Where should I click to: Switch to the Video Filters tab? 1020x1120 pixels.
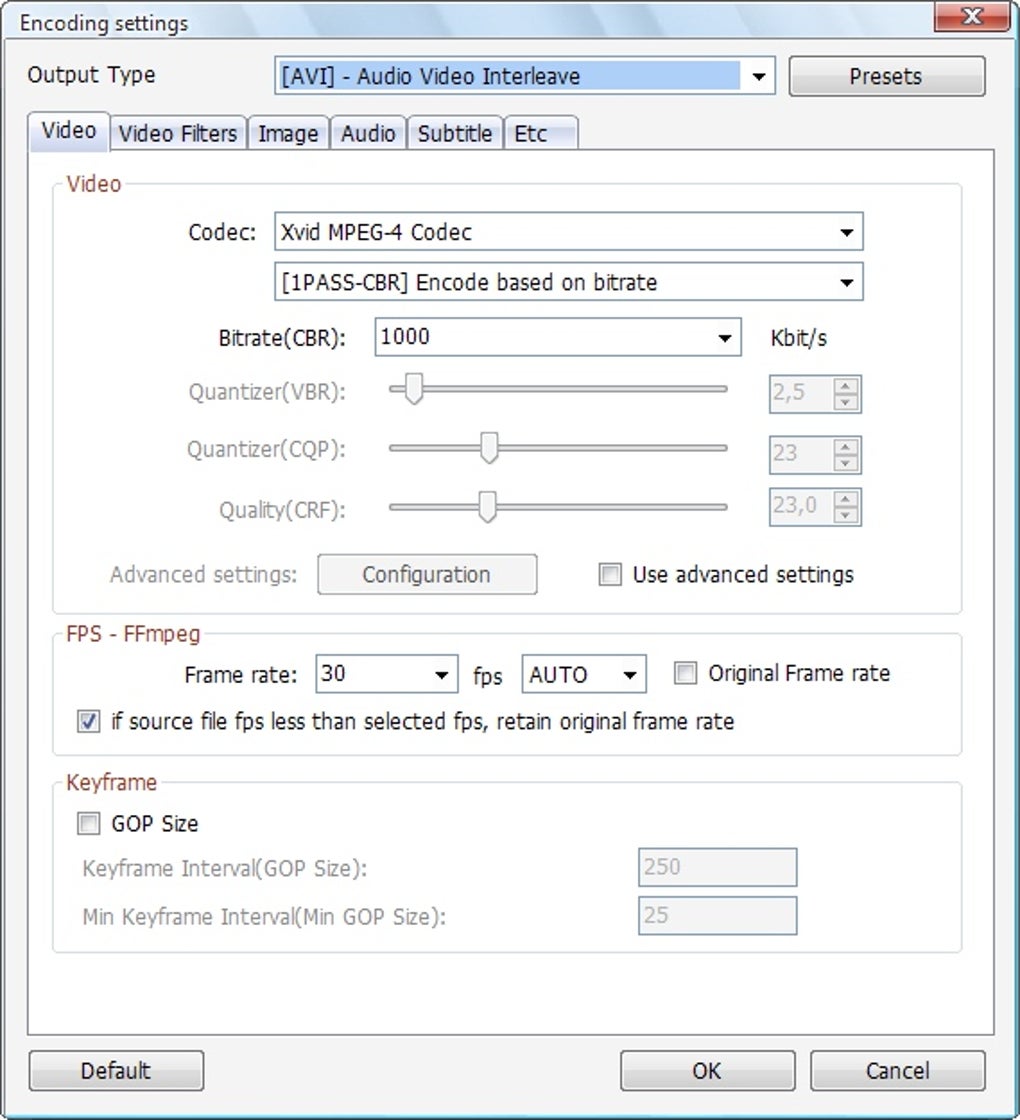[178, 134]
